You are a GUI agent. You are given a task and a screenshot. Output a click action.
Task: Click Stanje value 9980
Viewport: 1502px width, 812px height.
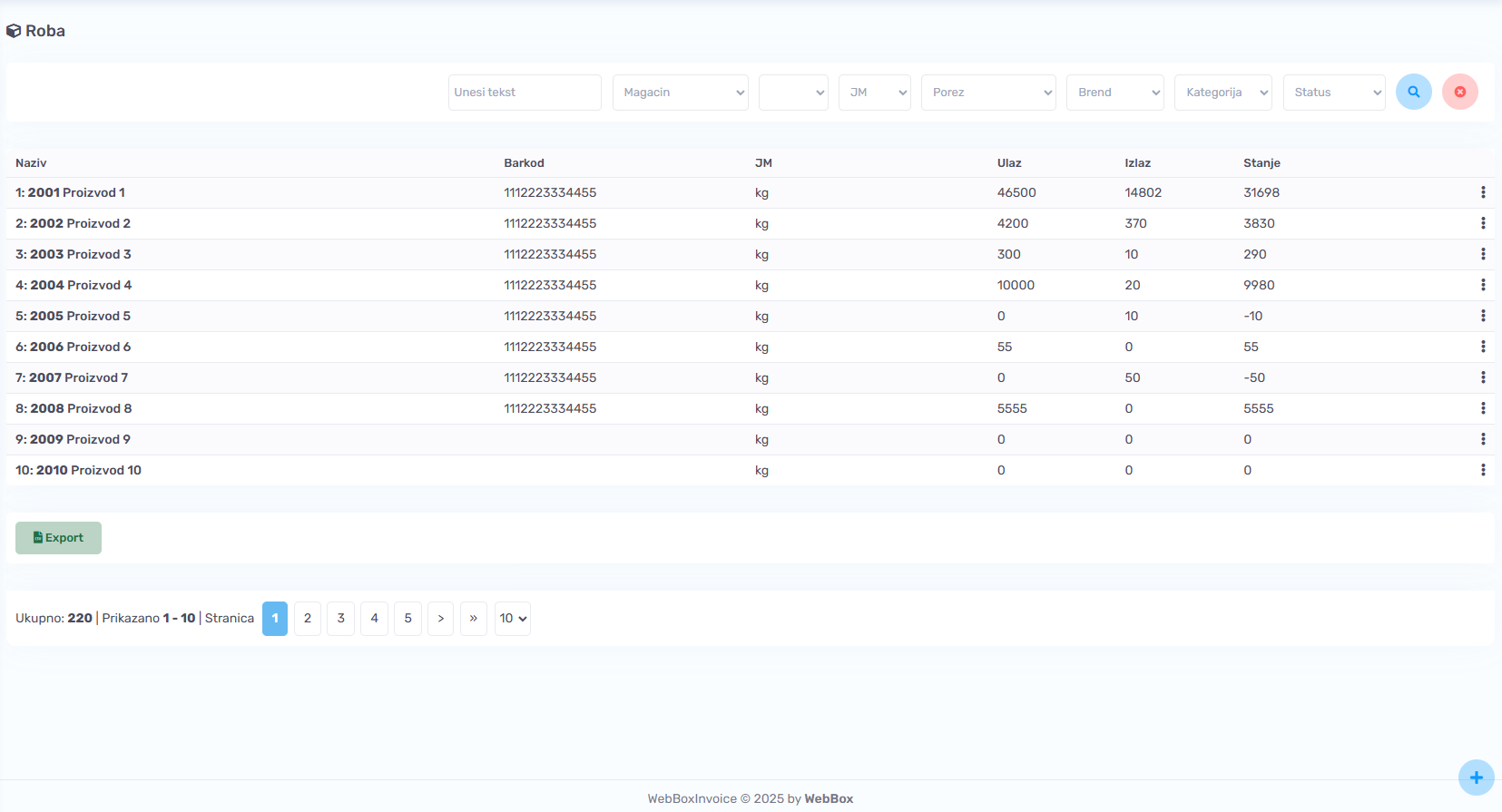coord(1259,285)
